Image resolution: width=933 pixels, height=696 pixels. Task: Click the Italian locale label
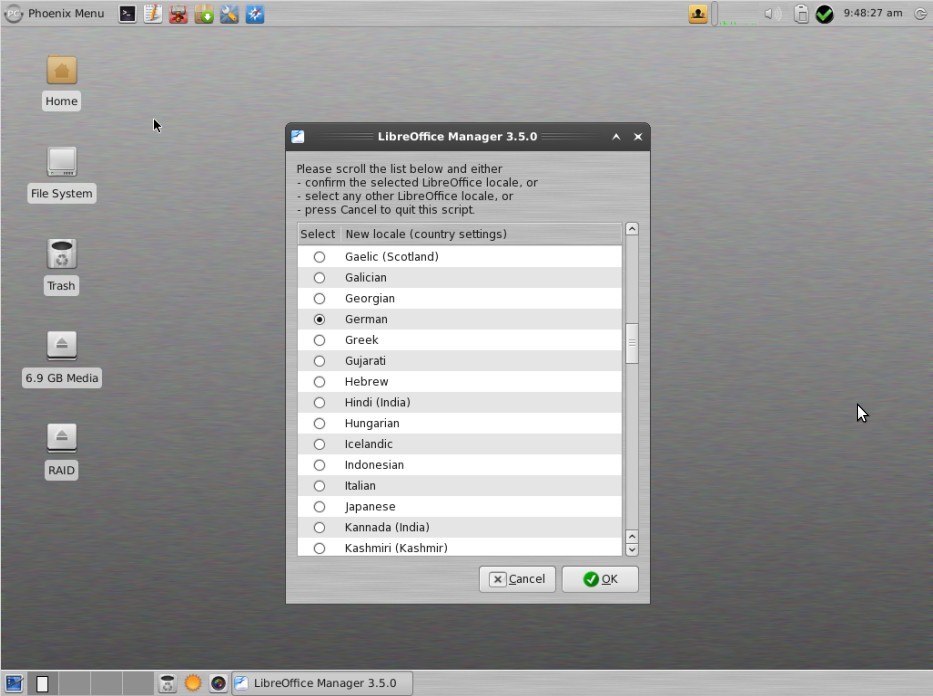360,486
